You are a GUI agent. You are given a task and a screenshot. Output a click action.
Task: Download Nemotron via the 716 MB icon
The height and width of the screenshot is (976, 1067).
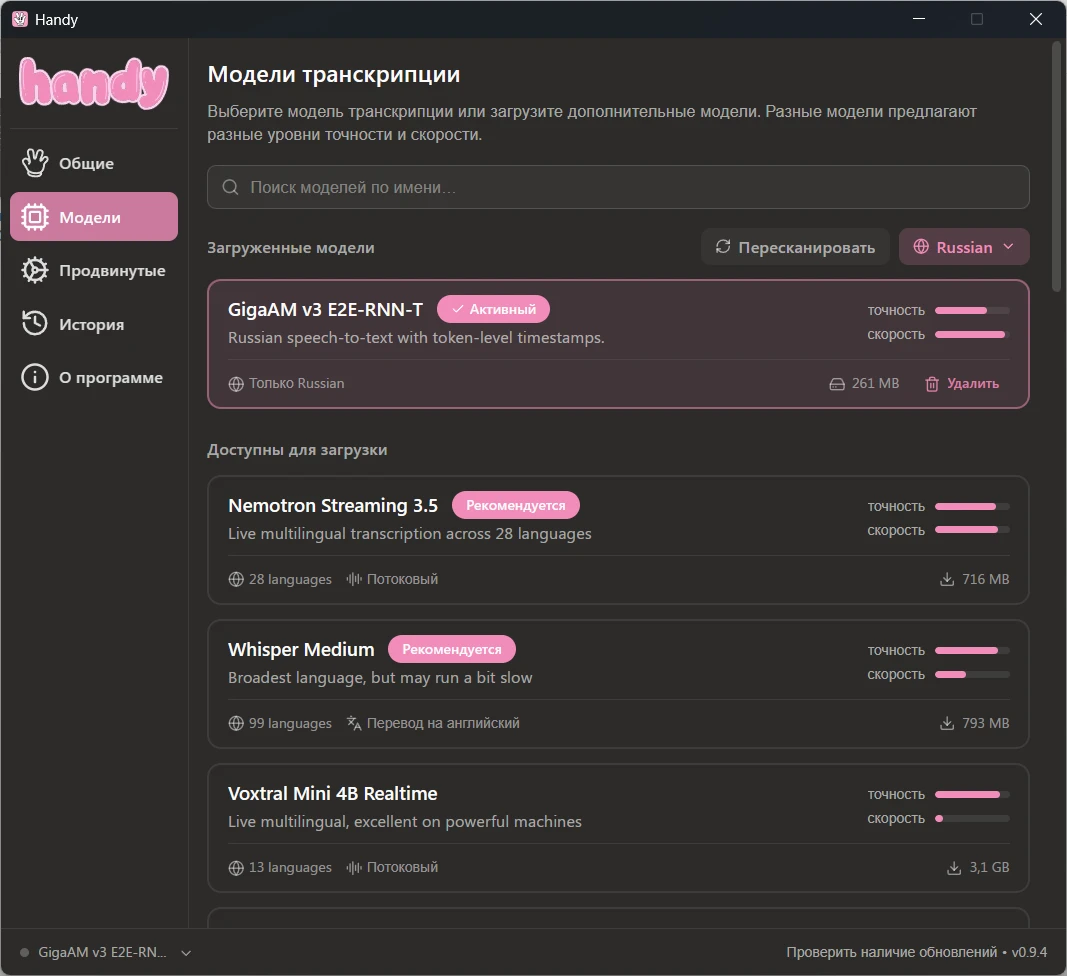pyautogui.click(x=947, y=579)
